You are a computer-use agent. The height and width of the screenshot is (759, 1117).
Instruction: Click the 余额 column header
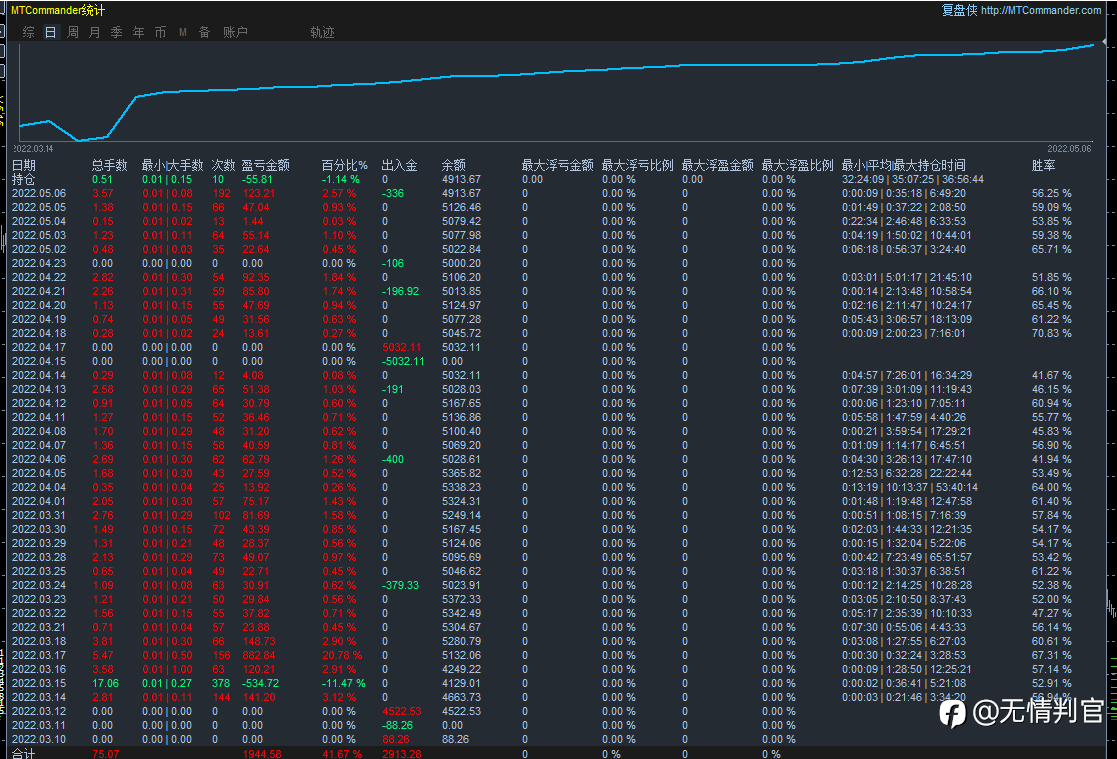454,165
